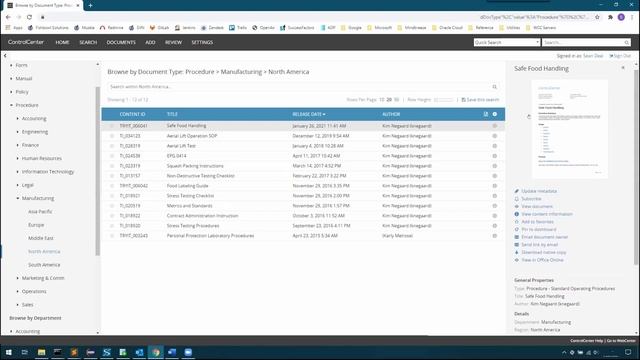Click the envelope icon next to Email document owner

(x=517, y=237)
